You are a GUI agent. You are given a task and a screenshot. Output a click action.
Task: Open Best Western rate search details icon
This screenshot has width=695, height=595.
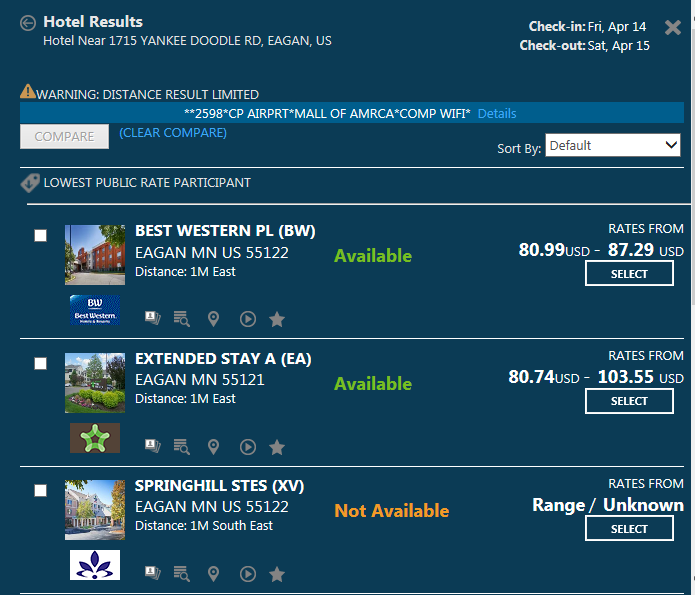(182, 319)
